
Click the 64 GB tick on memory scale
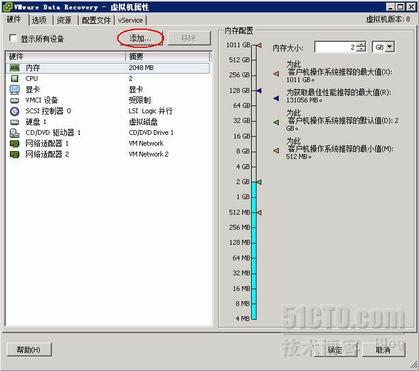click(253, 106)
